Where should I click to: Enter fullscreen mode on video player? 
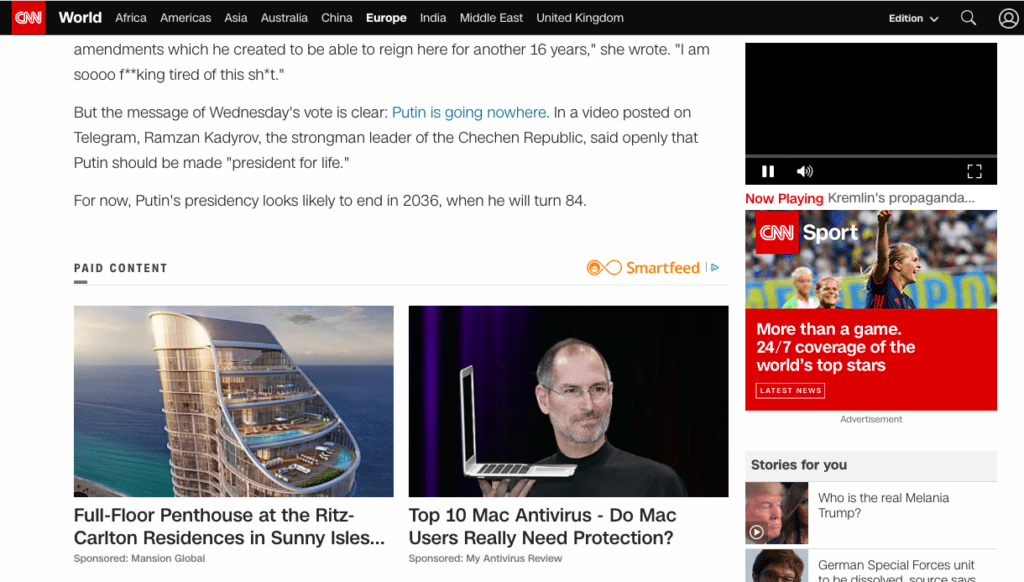(x=974, y=171)
